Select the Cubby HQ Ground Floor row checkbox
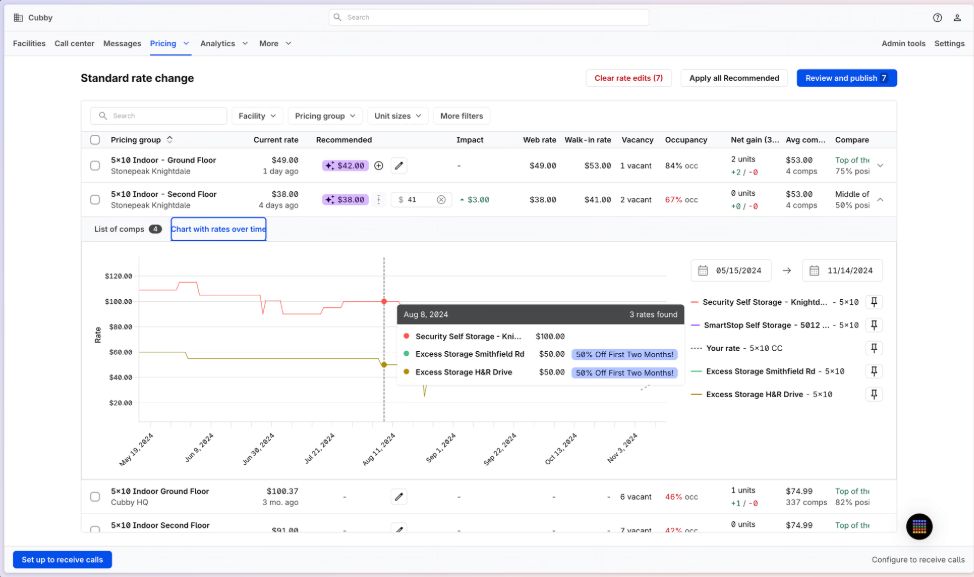974x577 pixels. (95, 497)
